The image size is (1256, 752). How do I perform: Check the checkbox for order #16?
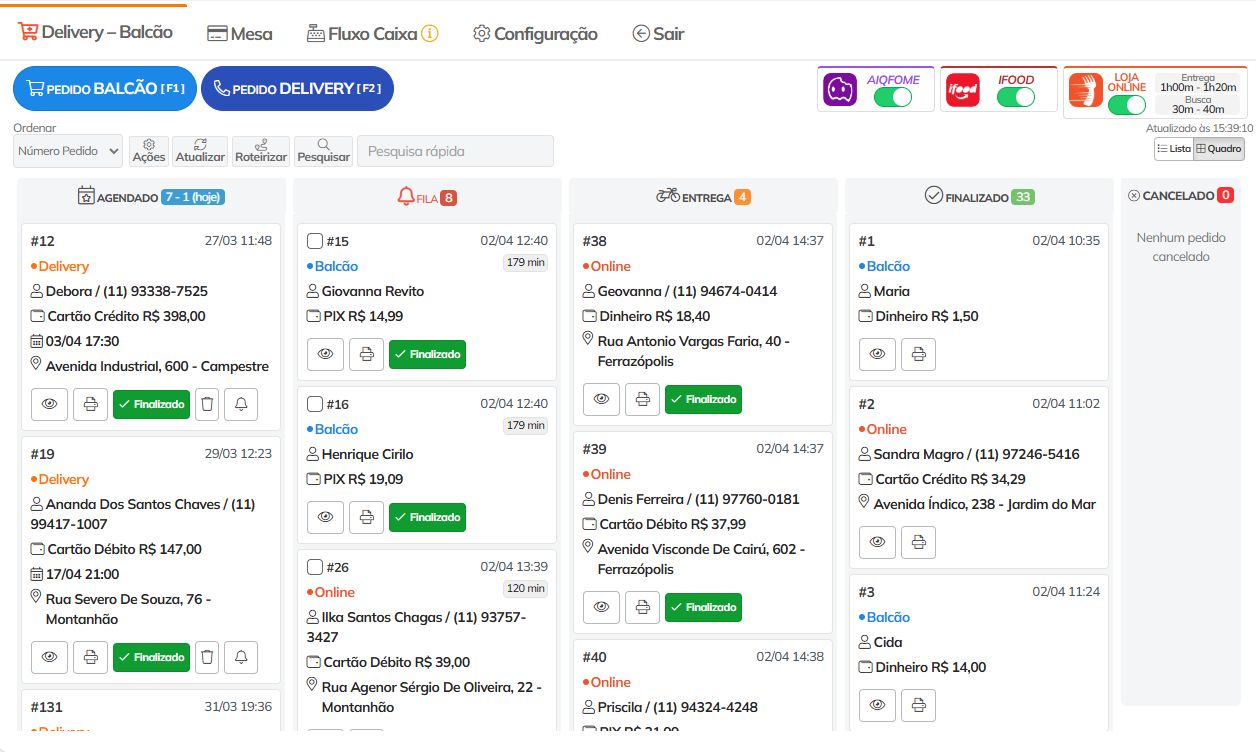click(315, 404)
